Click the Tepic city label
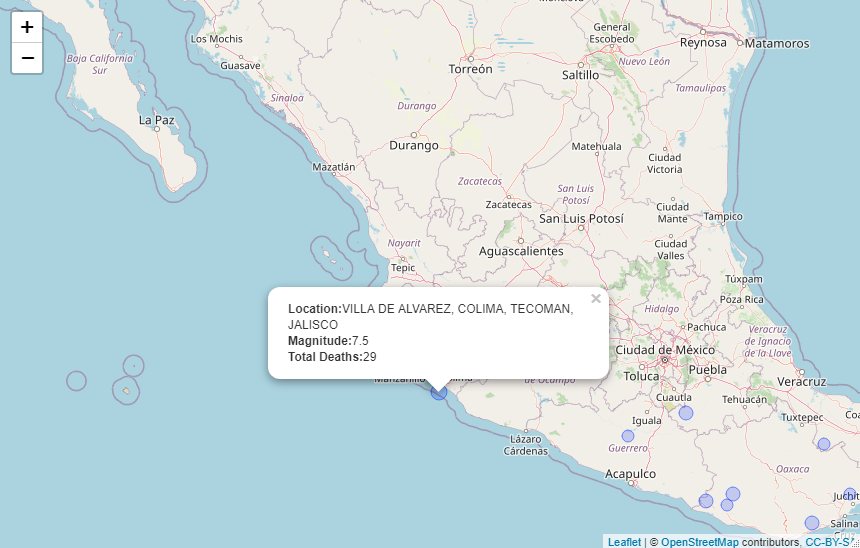860x548 pixels. (x=403, y=268)
